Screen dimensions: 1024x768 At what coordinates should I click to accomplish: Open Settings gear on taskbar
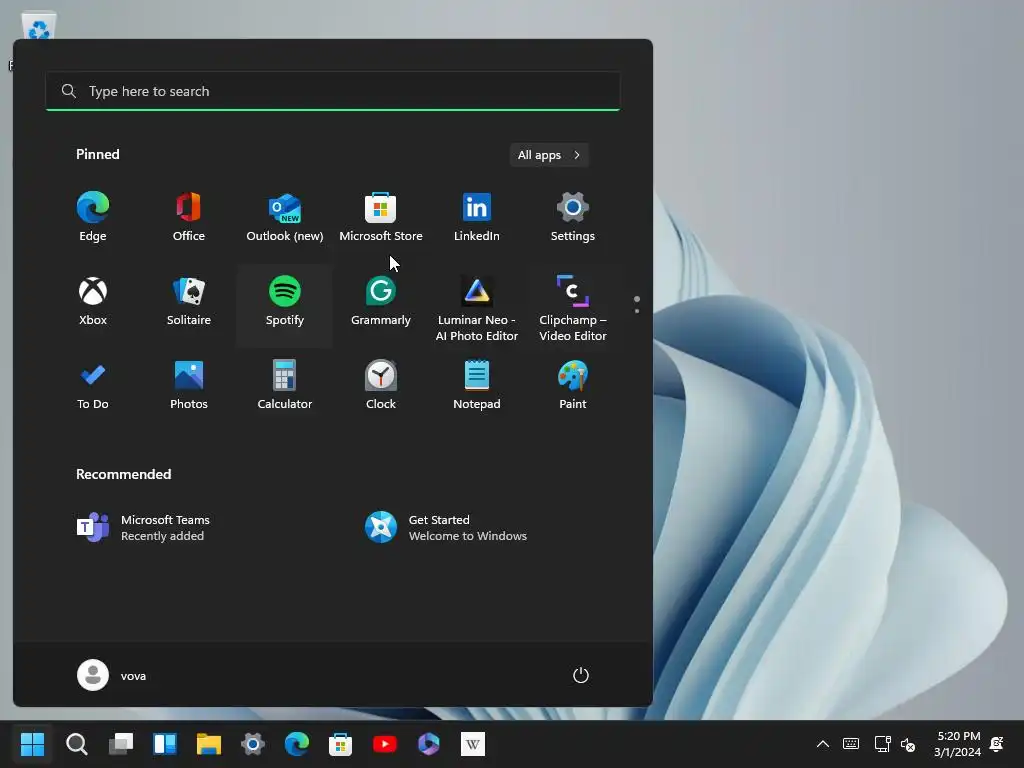[x=253, y=744]
